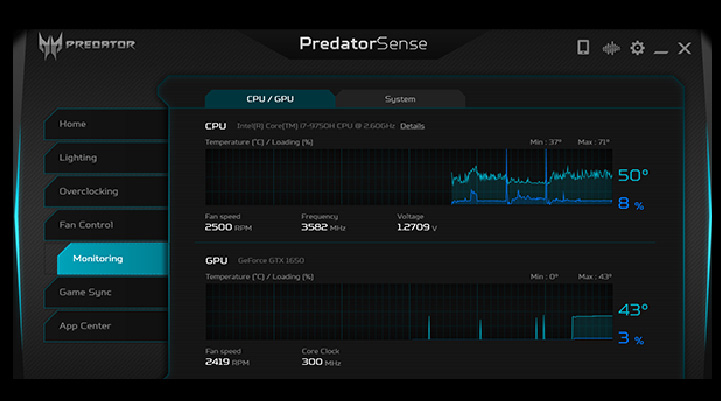Image resolution: width=721 pixels, height=401 pixels.
Task: Go to the Overclocking page
Action: click(105, 191)
